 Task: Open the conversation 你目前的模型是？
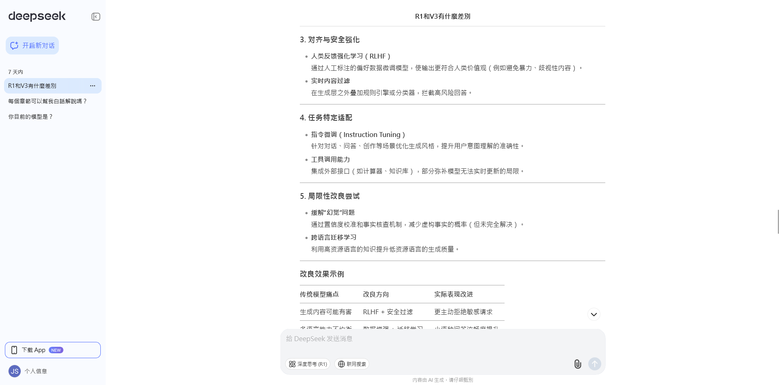[x=30, y=117]
